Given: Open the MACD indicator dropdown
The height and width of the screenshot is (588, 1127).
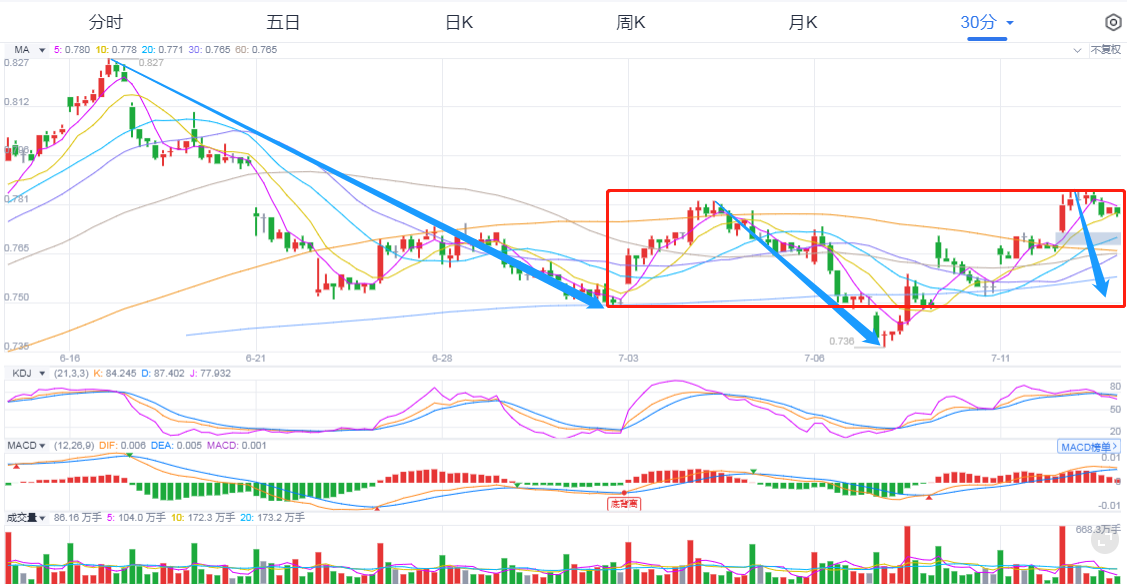Looking at the screenshot, I should coord(27,446).
